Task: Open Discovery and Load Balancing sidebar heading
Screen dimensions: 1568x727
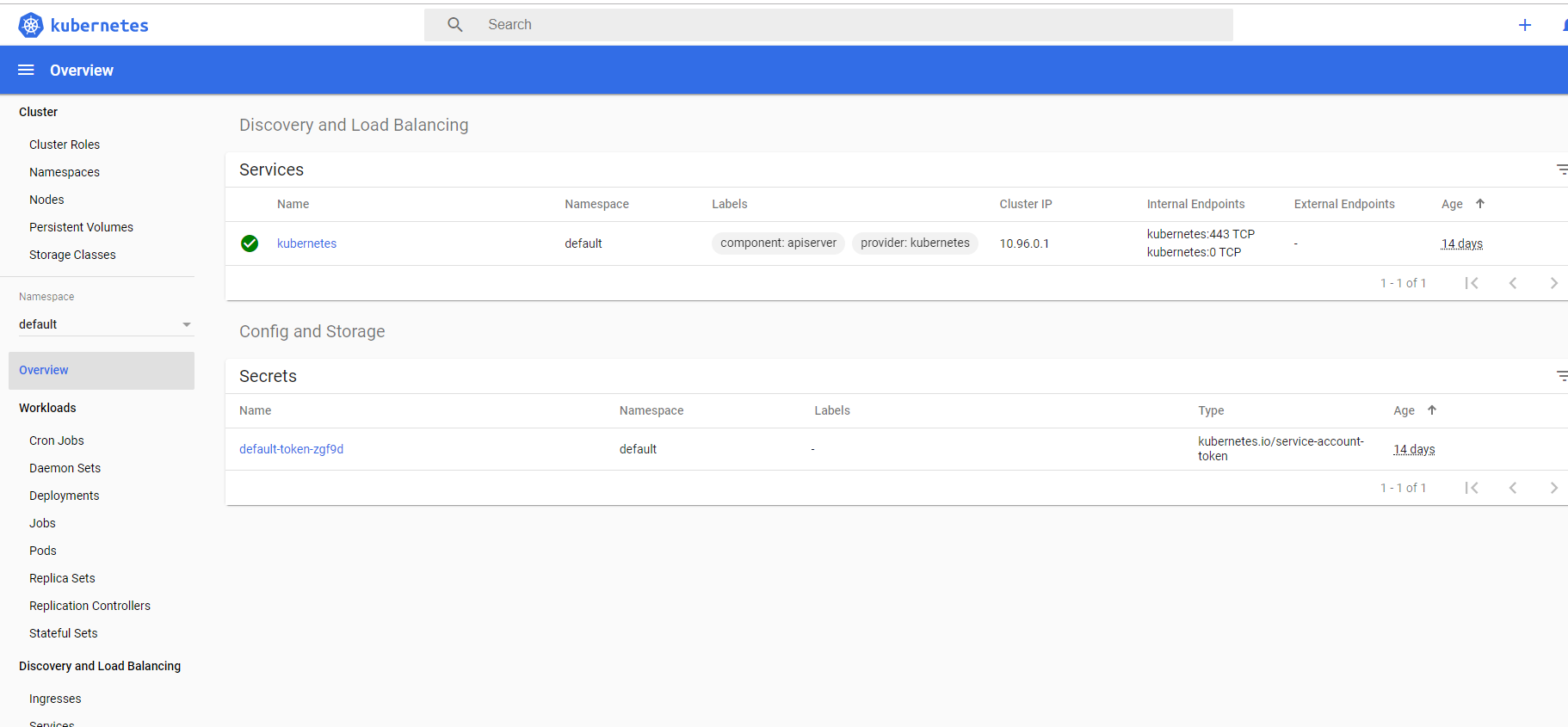Action: coord(100,666)
